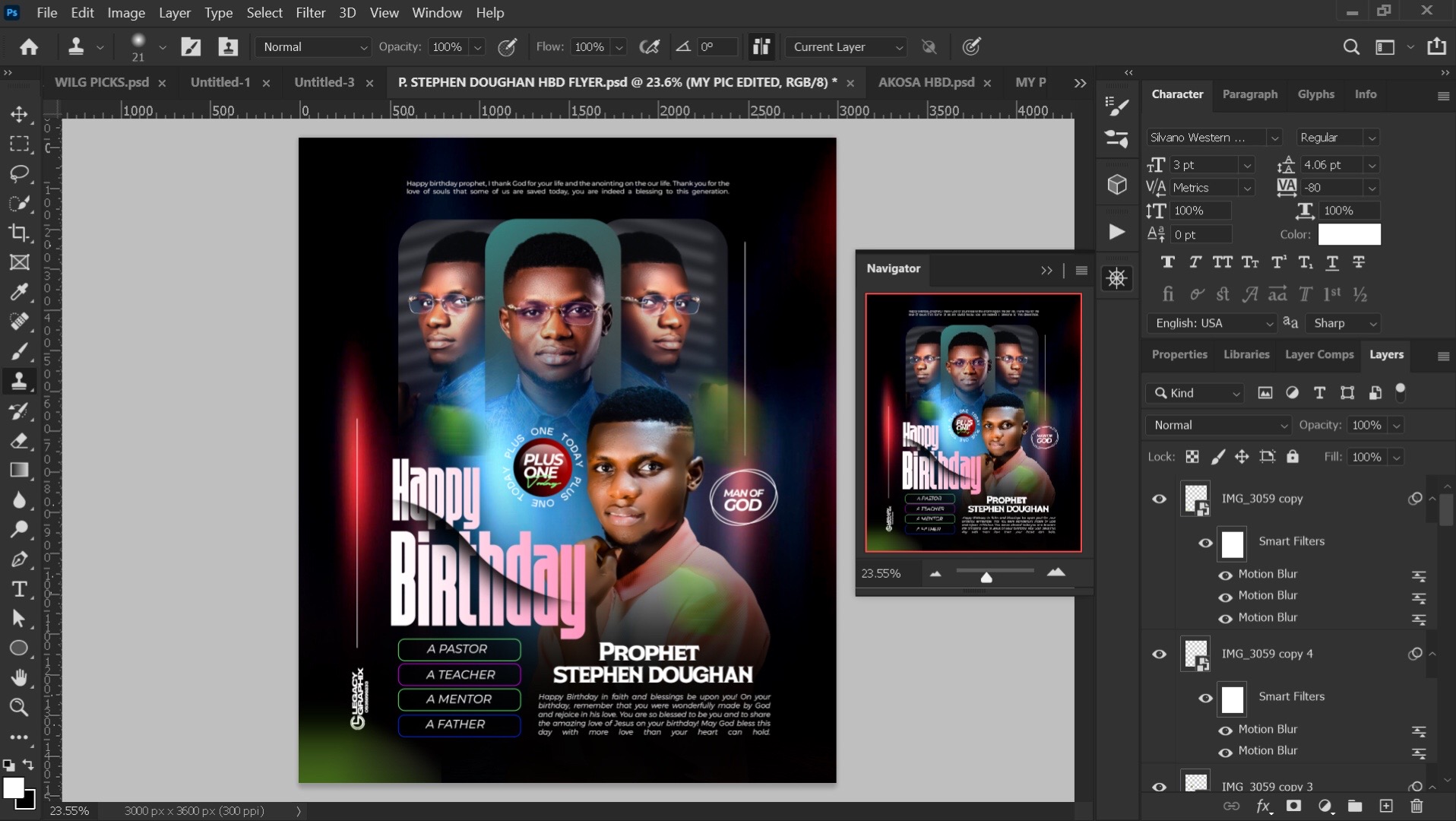Delete layer using trash icon
This screenshot has width=1456, height=821.
tap(1416, 807)
